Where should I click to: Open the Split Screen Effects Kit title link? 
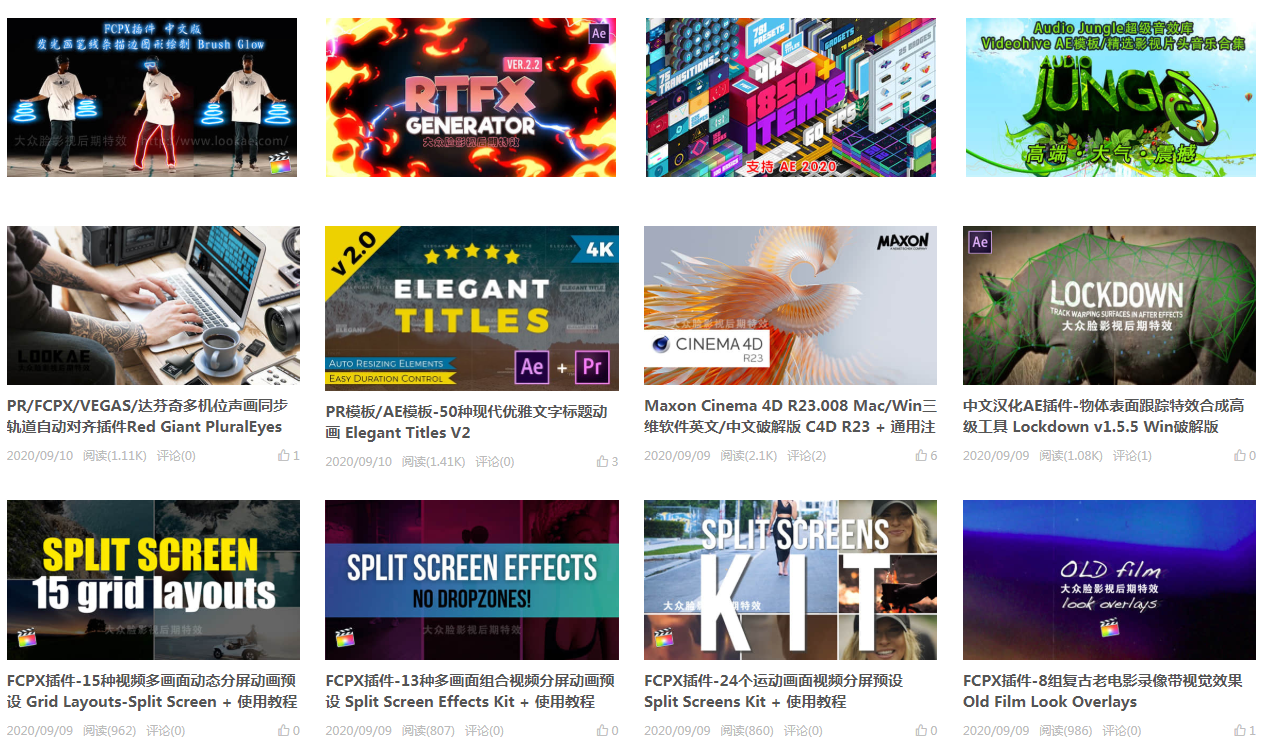(470, 691)
